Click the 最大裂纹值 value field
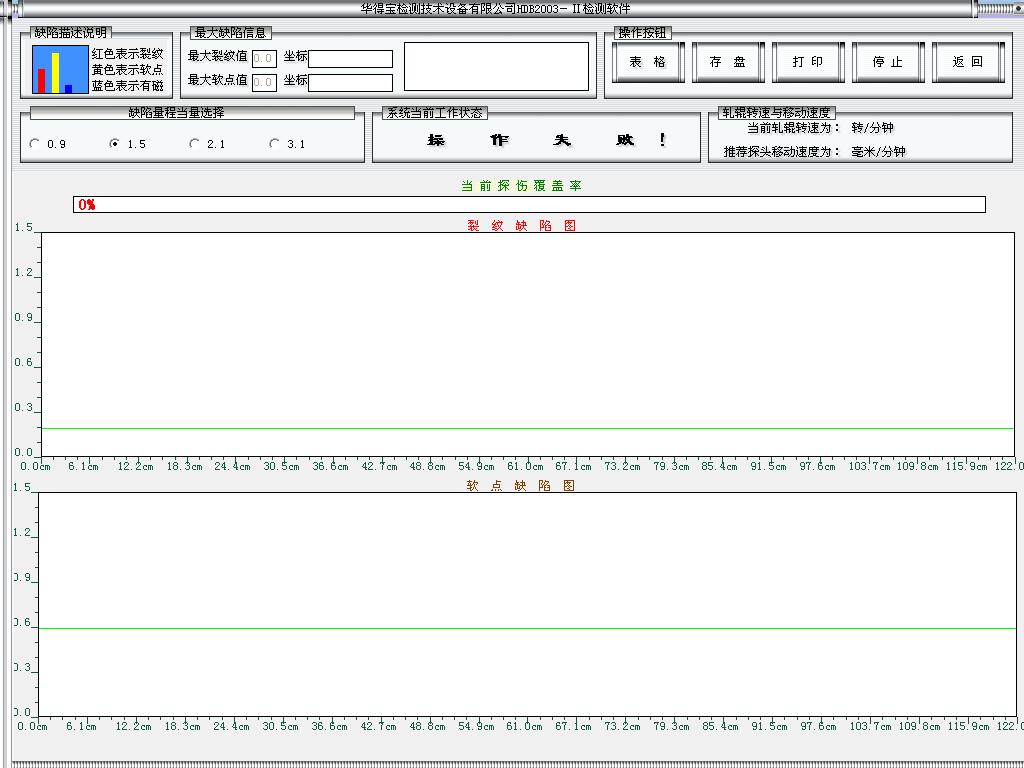This screenshot has height=768, width=1024. pyautogui.click(x=264, y=59)
